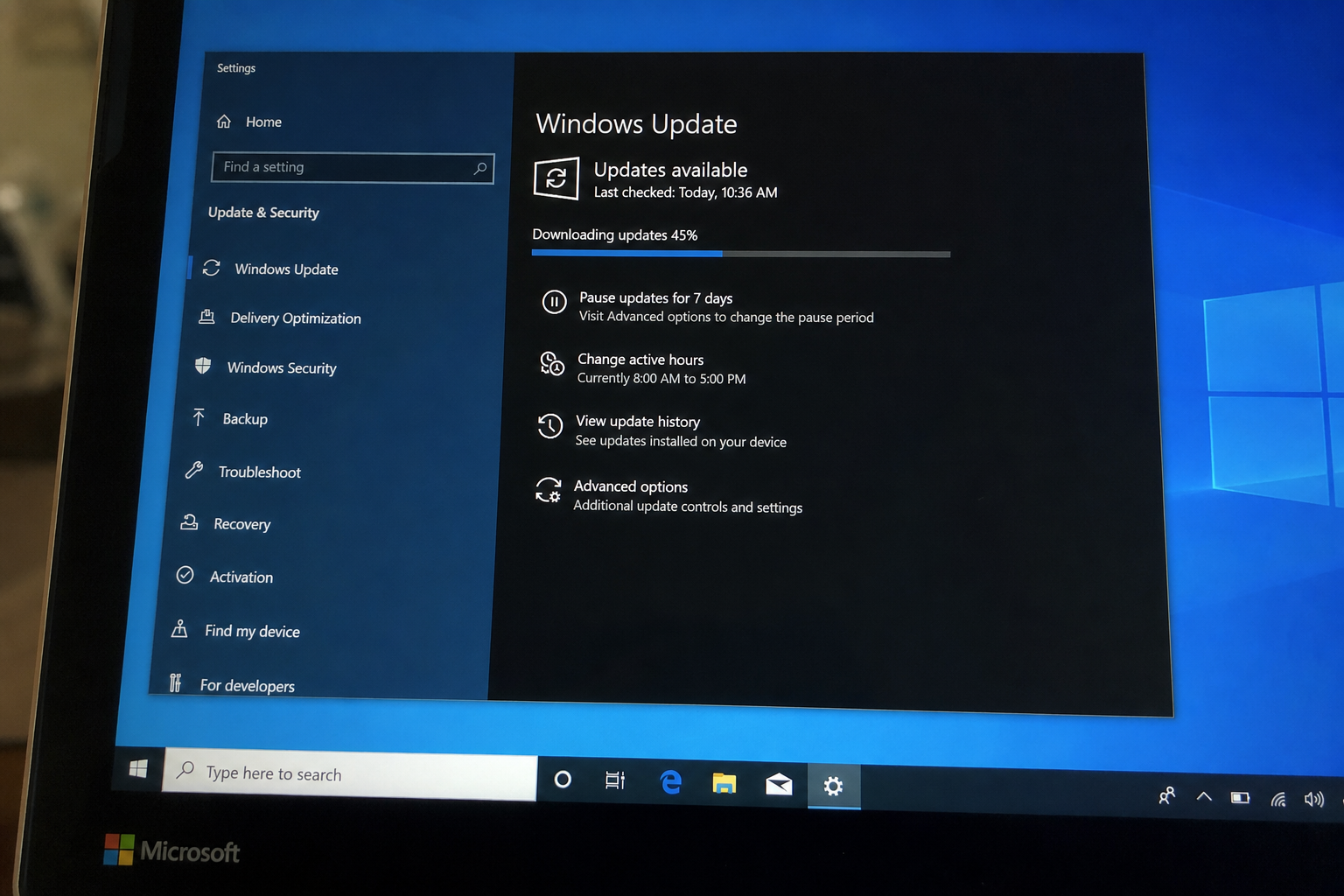Check the battery status tray icon
Screen dimensions: 1344x896
1240,797
